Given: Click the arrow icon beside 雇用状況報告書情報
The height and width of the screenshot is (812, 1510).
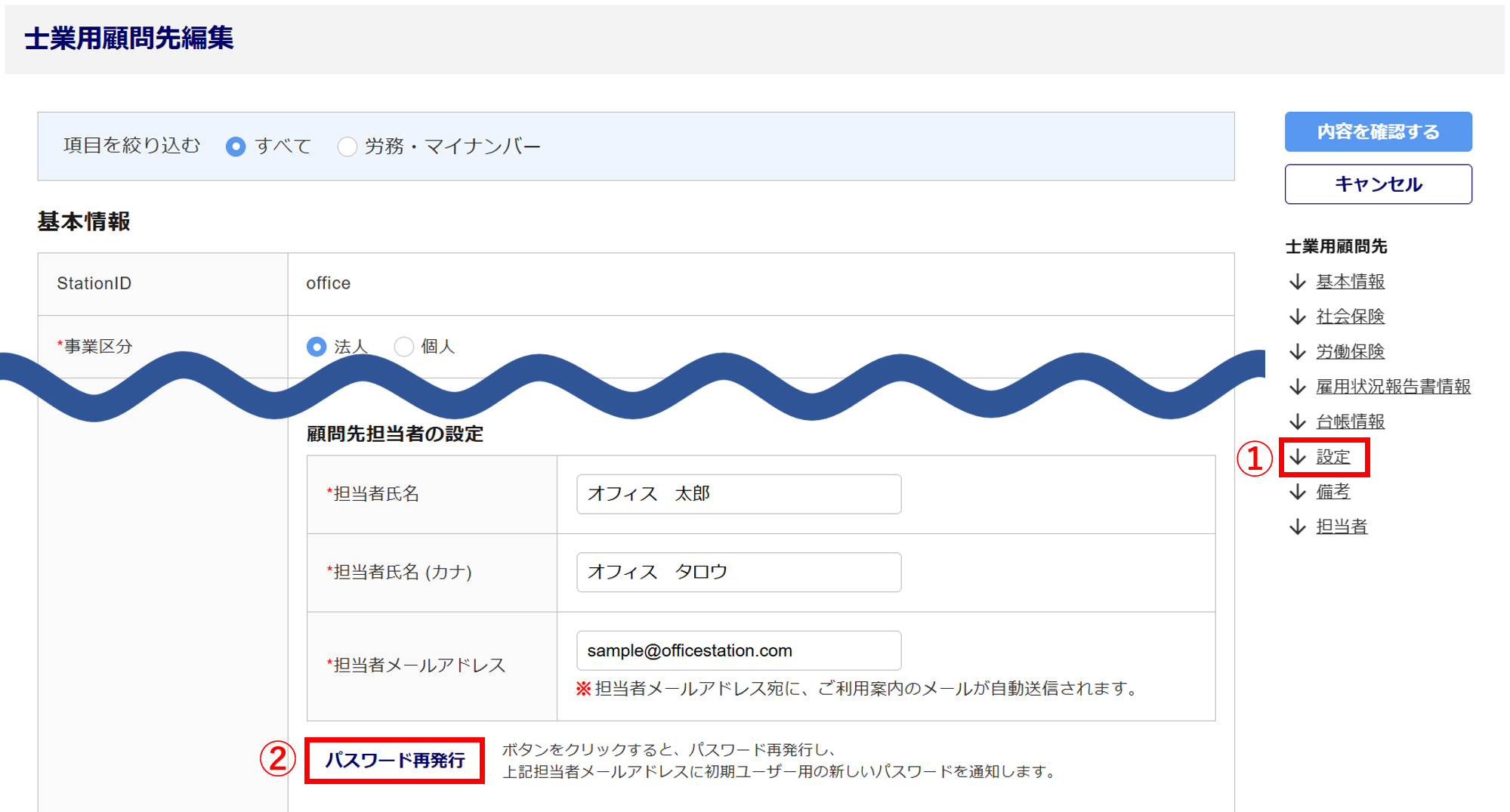Looking at the screenshot, I should (x=1297, y=387).
